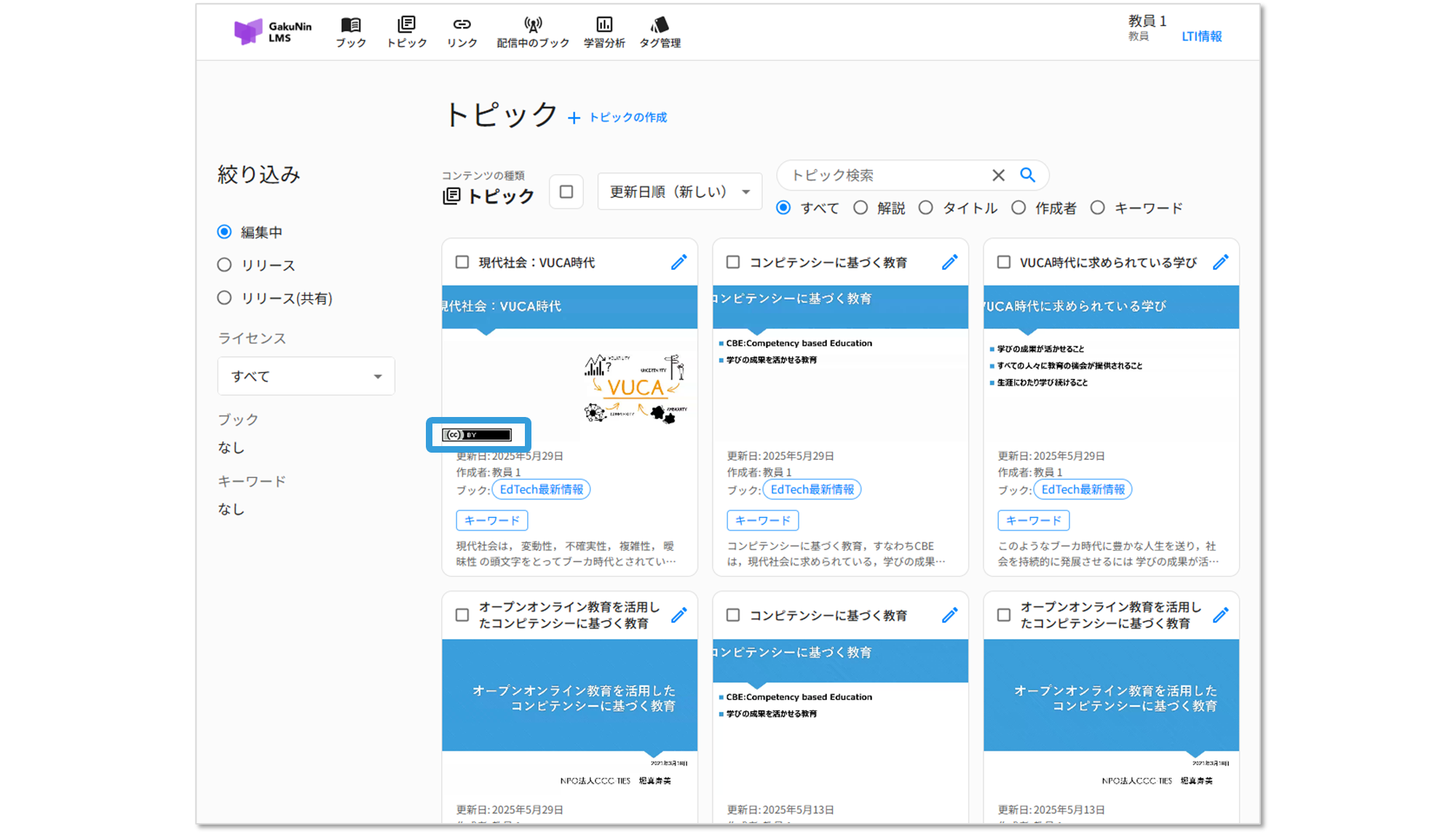Click the CC BY license badge
This screenshot has width=1456, height=834.
coord(478,435)
